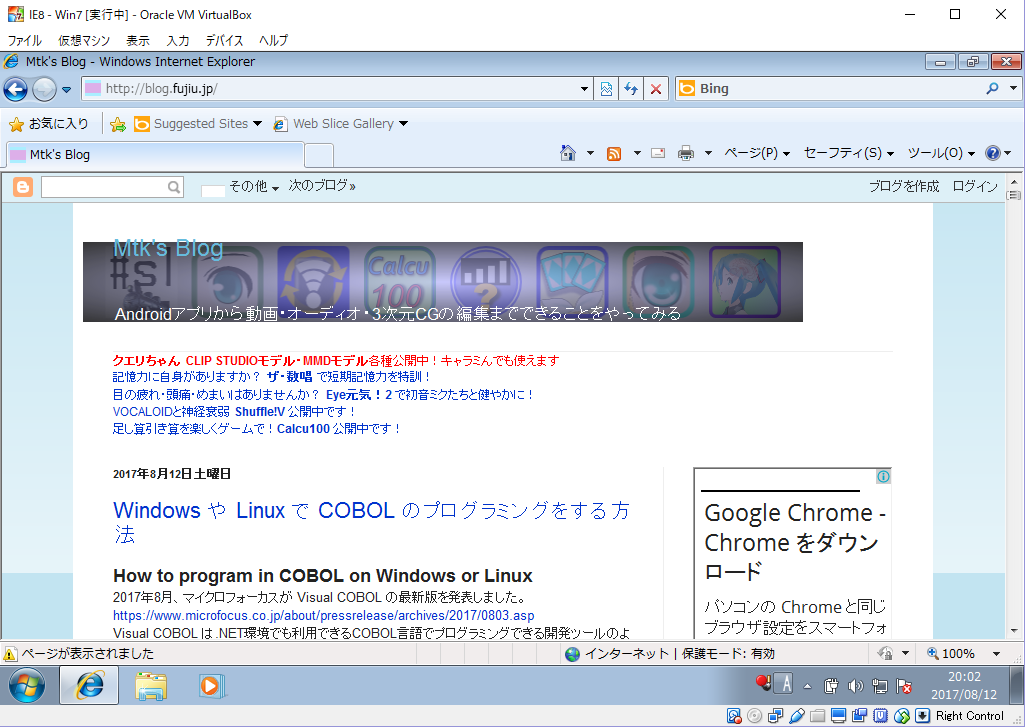Click the RSS feeds icon
The height and width of the screenshot is (727, 1025).
coord(614,154)
